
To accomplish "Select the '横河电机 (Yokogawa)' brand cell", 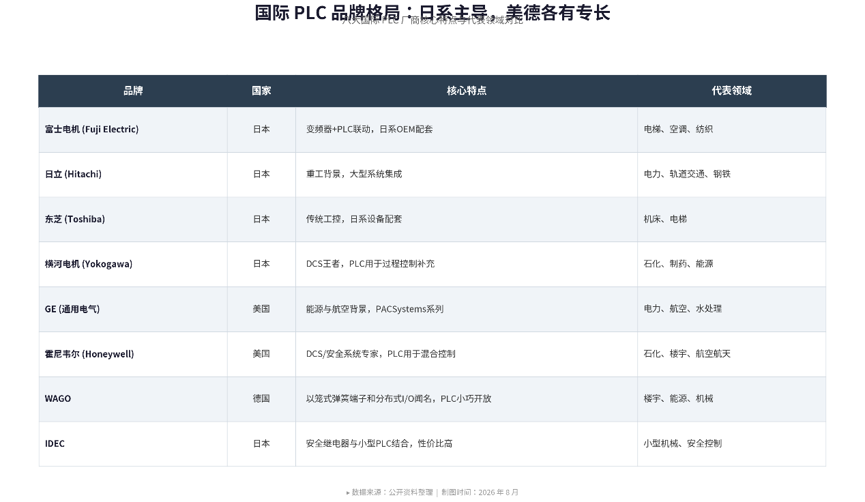I will coord(133,264).
